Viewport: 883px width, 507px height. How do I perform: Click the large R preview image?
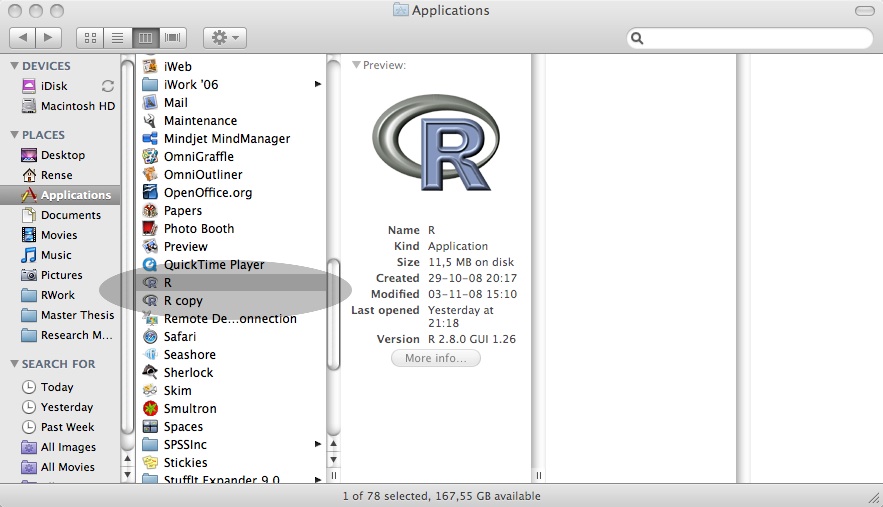tap(436, 143)
